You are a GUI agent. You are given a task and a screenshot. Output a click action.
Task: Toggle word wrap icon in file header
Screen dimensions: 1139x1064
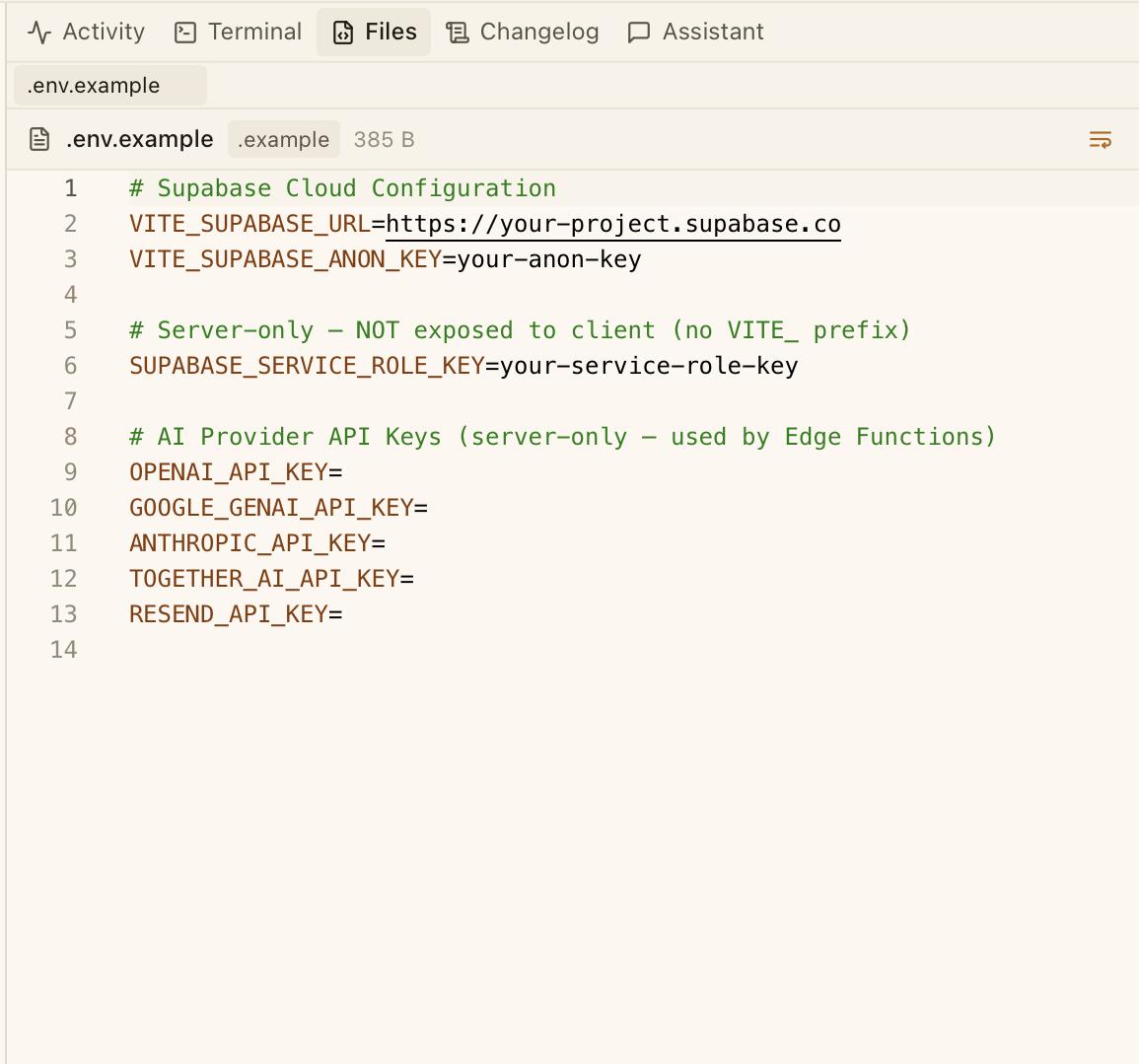coord(1101,139)
